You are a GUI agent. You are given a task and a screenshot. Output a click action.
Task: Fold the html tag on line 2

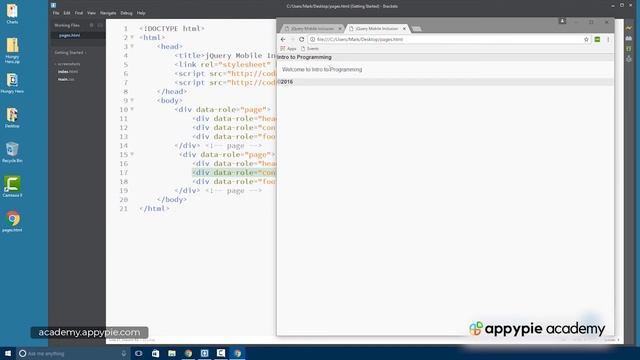pos(132,37)
